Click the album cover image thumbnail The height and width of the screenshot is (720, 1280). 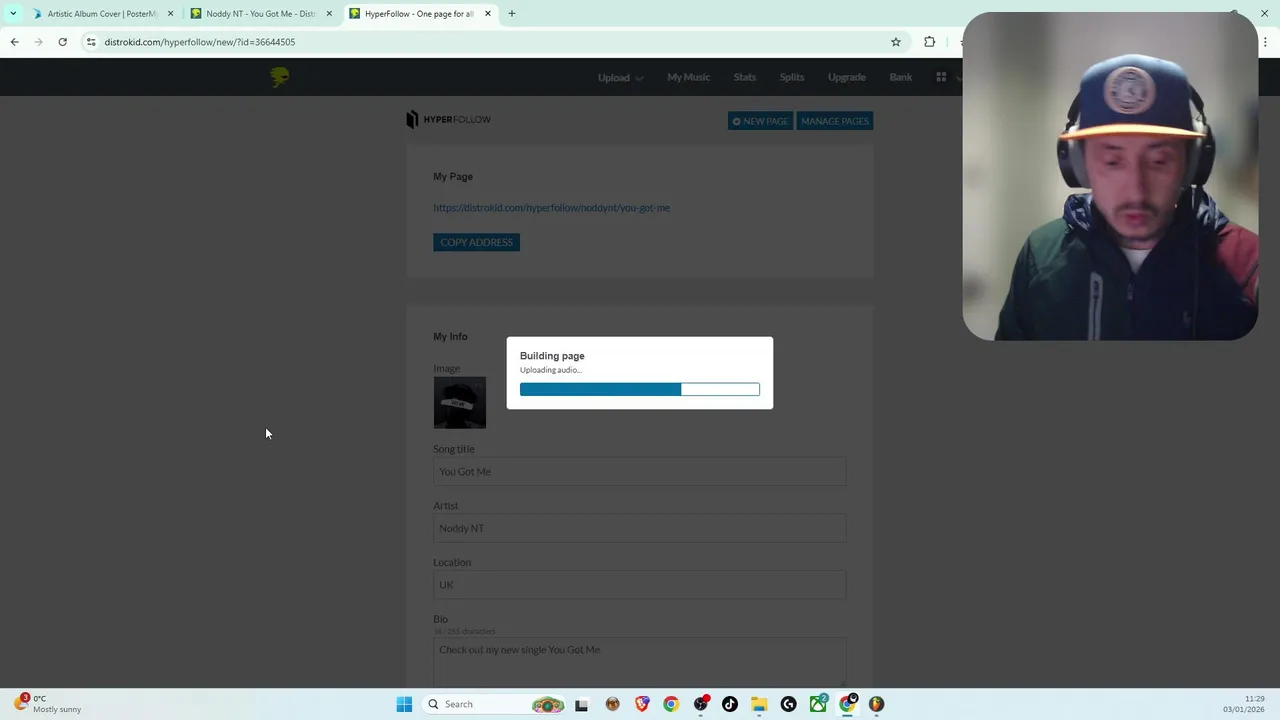point(459,402)
